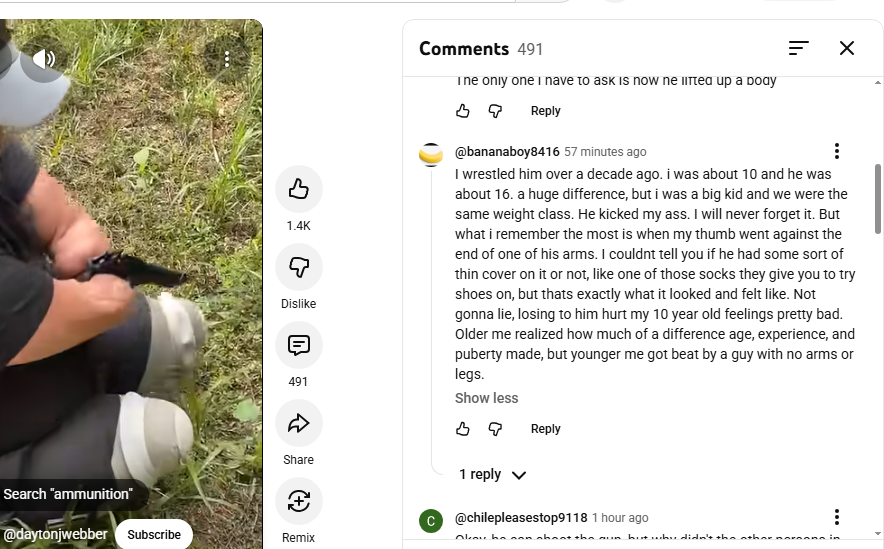The width and height of the screenshot is (884, 549).
Task: Open the comments sort-by menu
Action: 798,48
